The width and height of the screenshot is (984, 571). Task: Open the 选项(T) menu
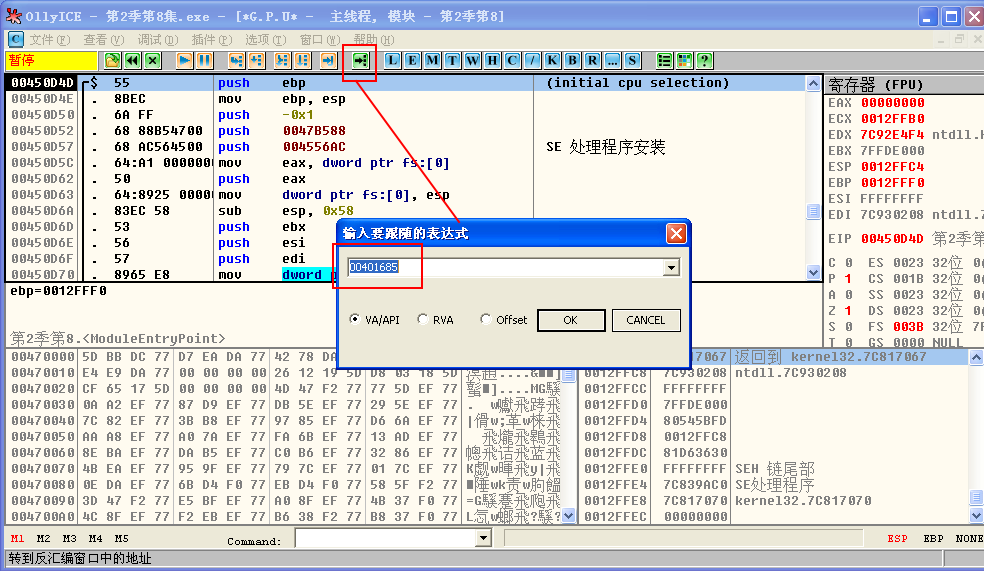266,40
